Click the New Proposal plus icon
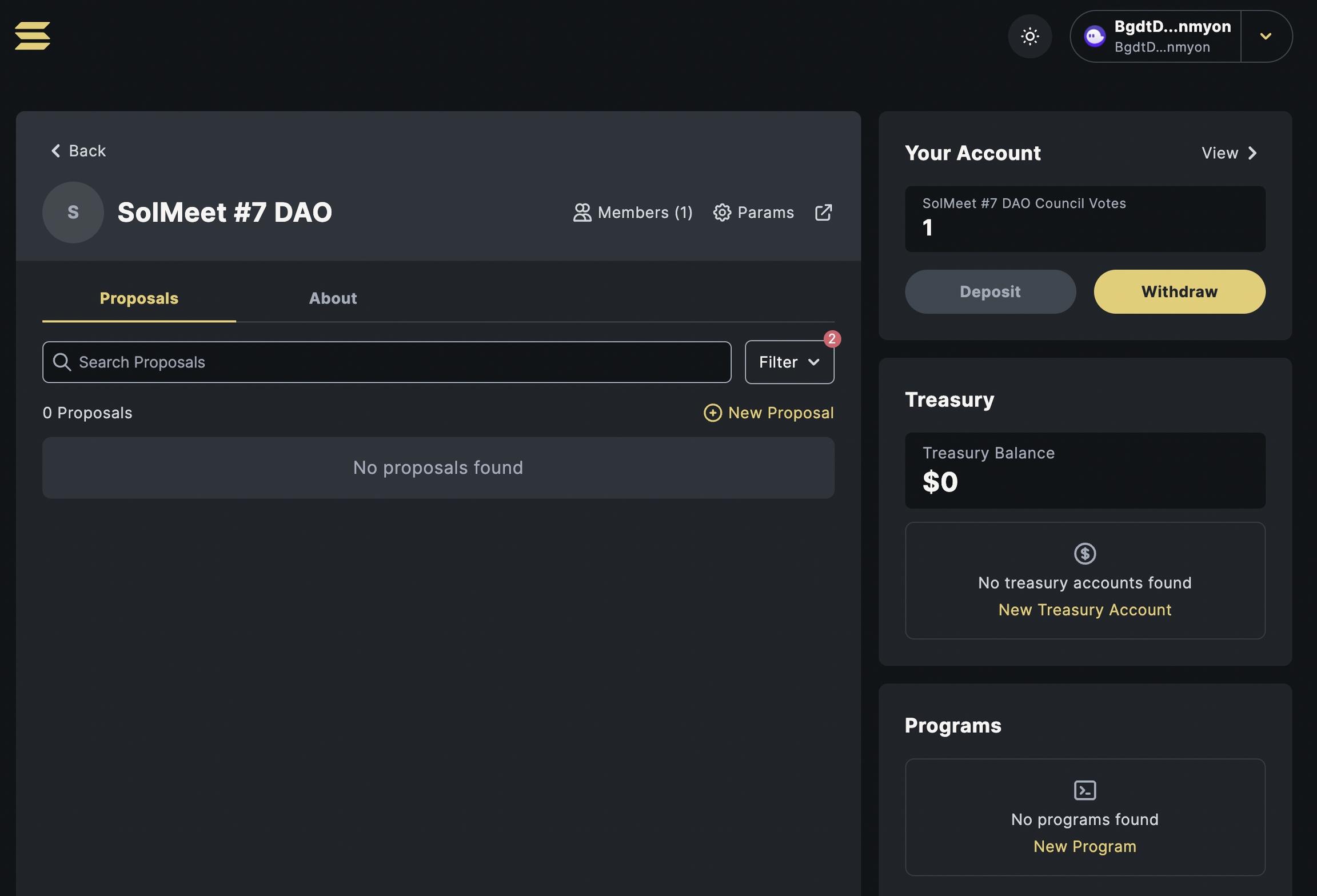Screen dimensions: 1317x896 click(712, 413)
